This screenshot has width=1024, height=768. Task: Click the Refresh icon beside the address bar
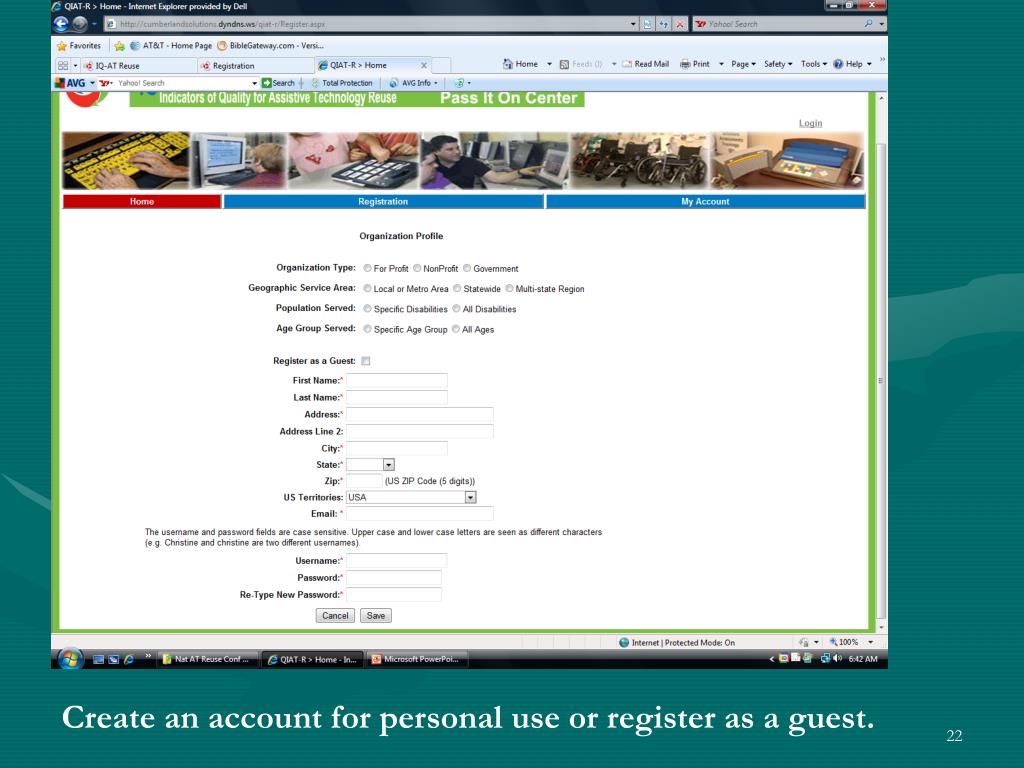pyautogui.click(x=664, y=24)
